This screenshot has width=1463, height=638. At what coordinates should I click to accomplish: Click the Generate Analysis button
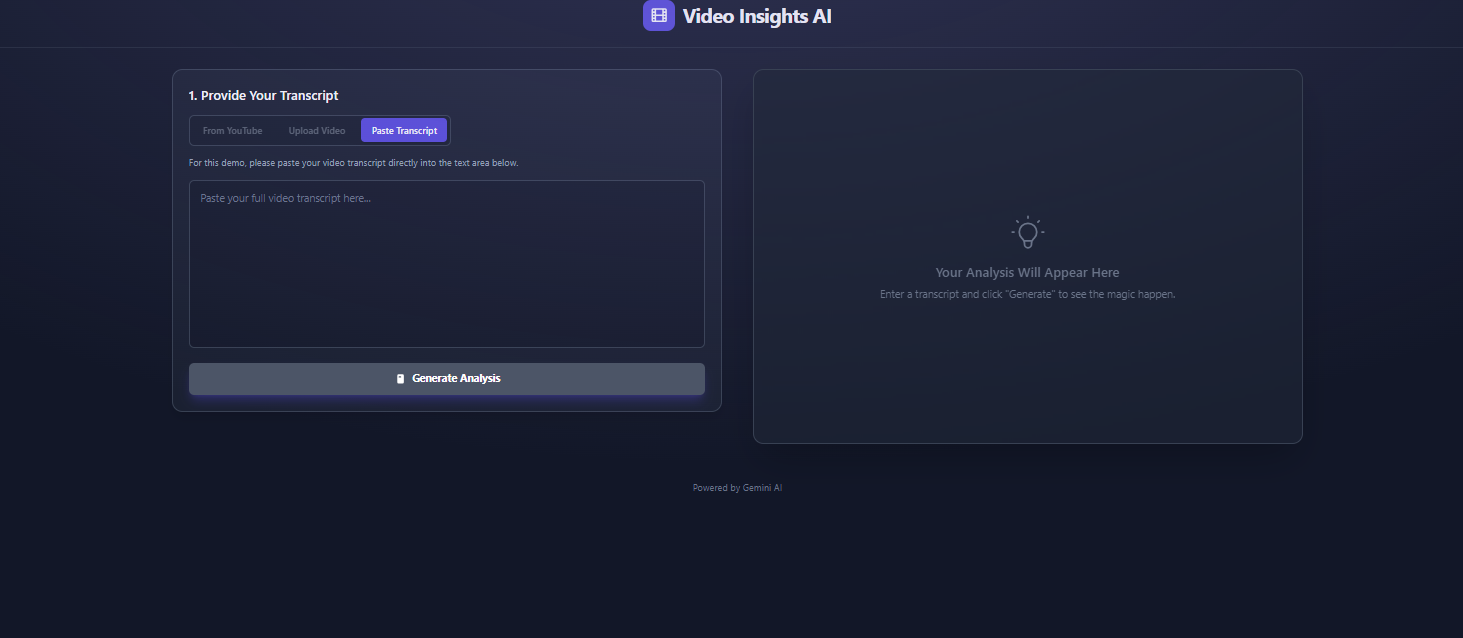446,378
